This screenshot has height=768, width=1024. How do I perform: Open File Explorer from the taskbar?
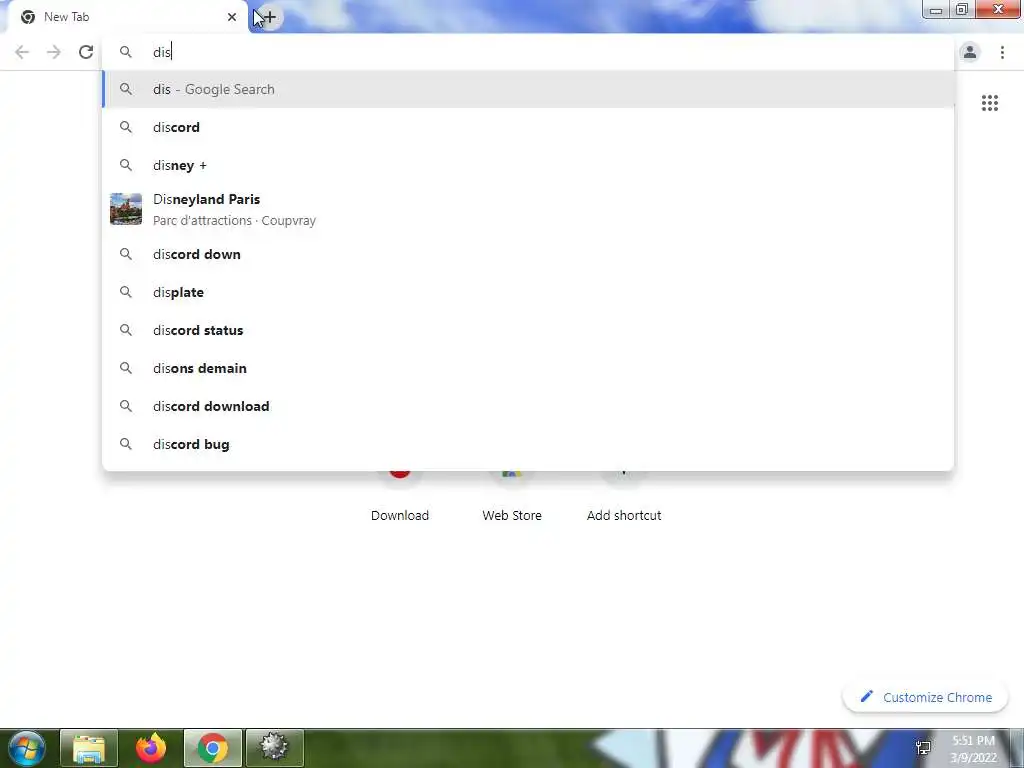[89, 748]
